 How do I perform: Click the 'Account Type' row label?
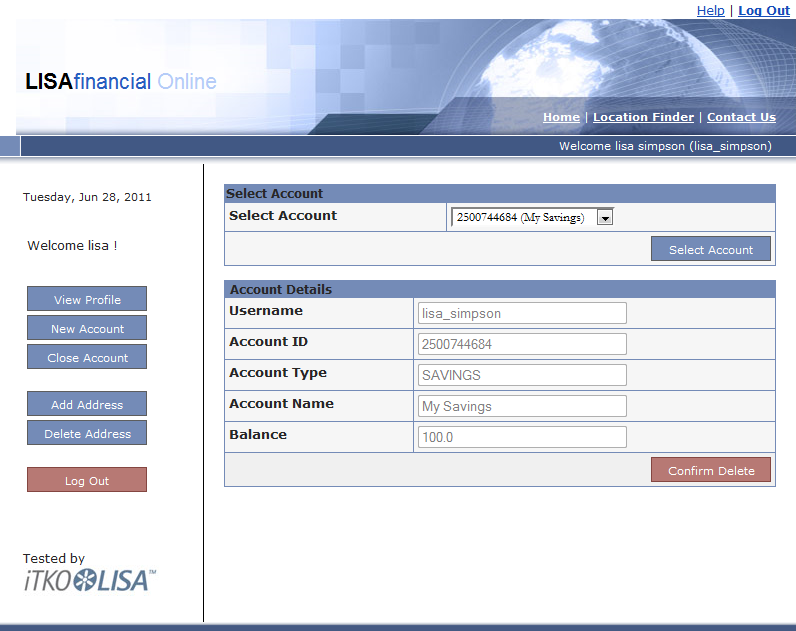(278, 373)
